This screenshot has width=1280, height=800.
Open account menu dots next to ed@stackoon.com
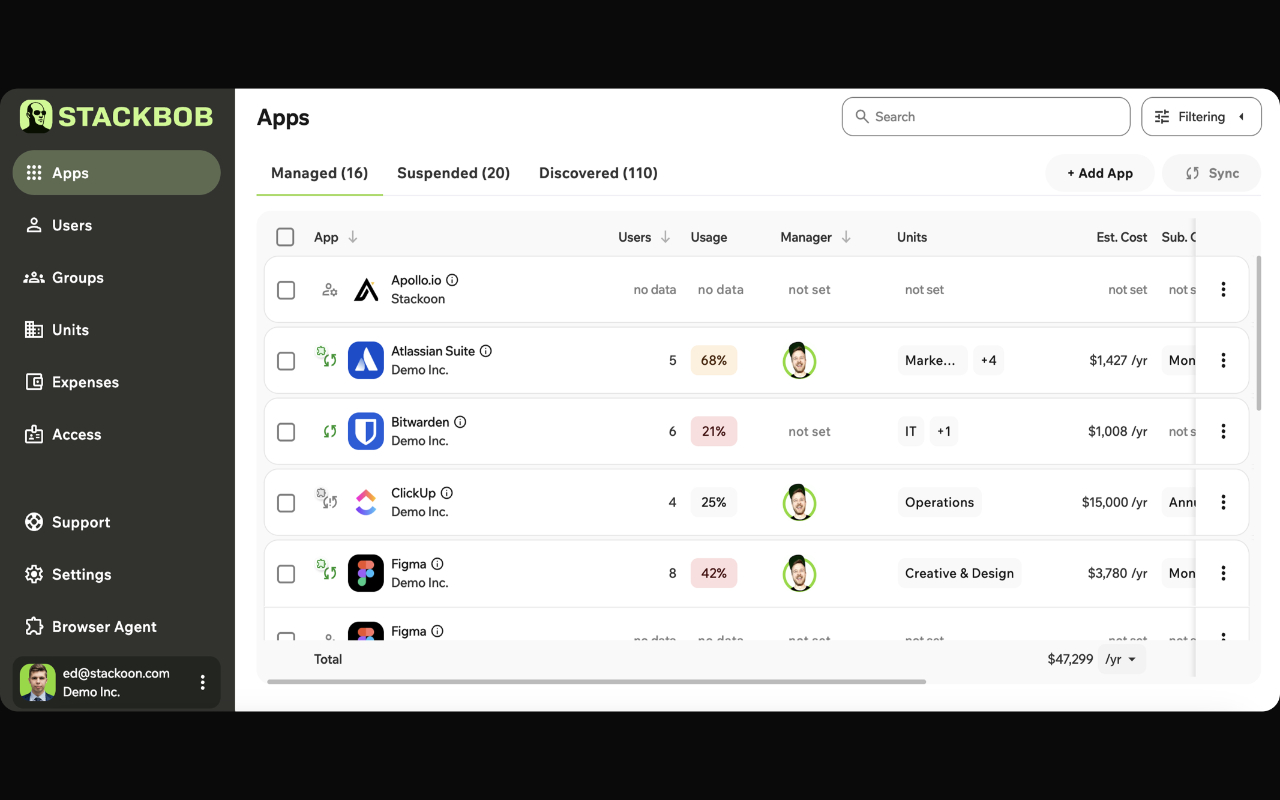(203, 682)
